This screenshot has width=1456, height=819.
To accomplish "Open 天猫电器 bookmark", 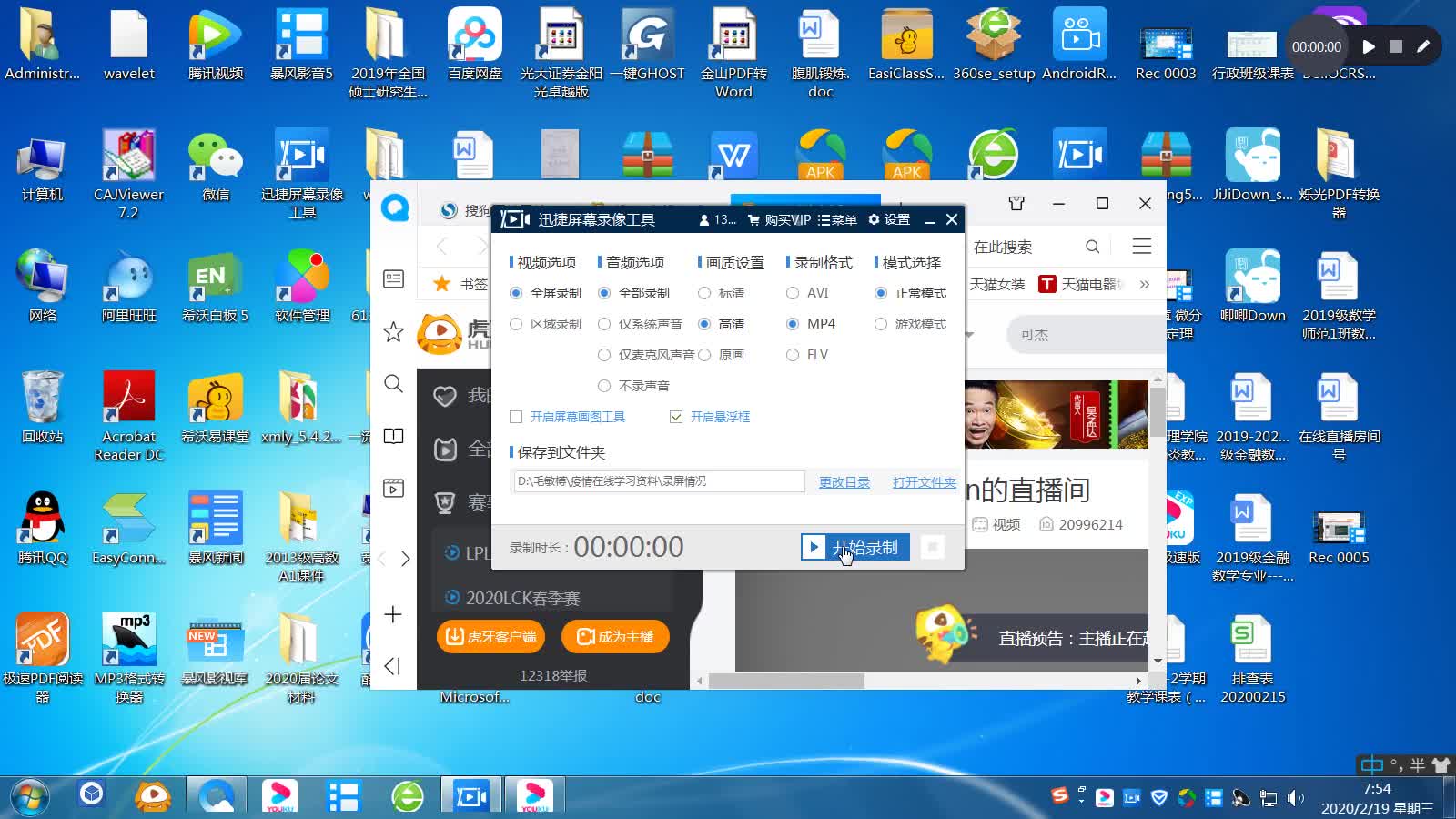I will (1080, 285).
